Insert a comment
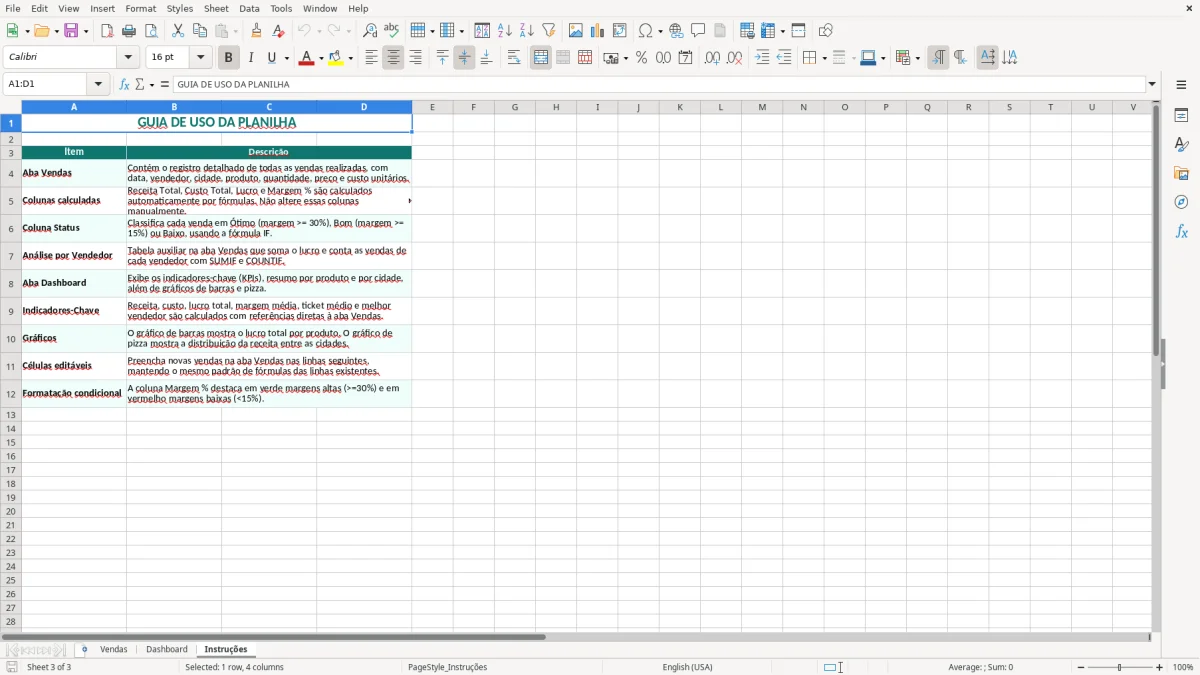The width and height of the screenshot is (1200, 675). coord(698,31)
